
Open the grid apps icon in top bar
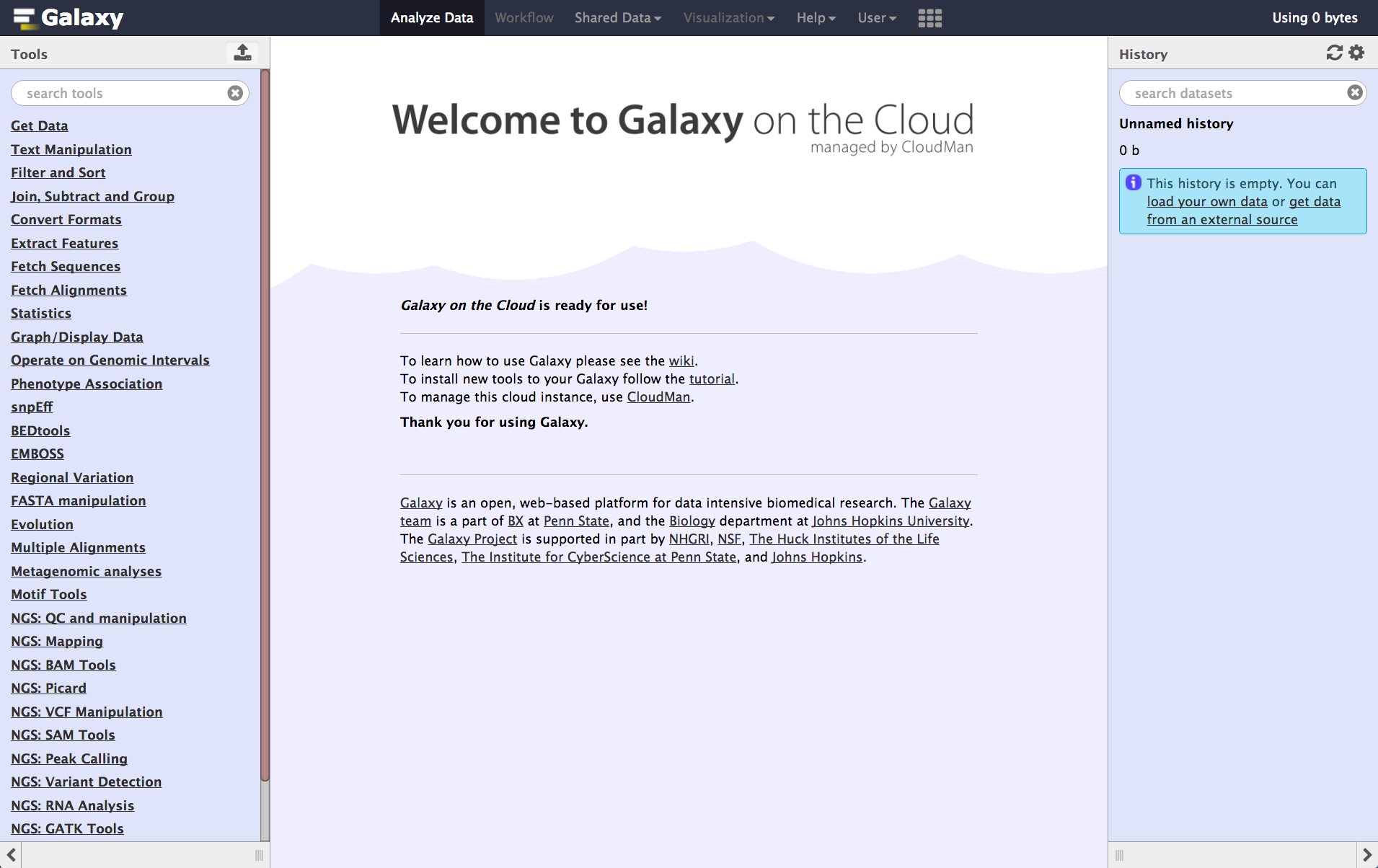(x=929, y=18)
